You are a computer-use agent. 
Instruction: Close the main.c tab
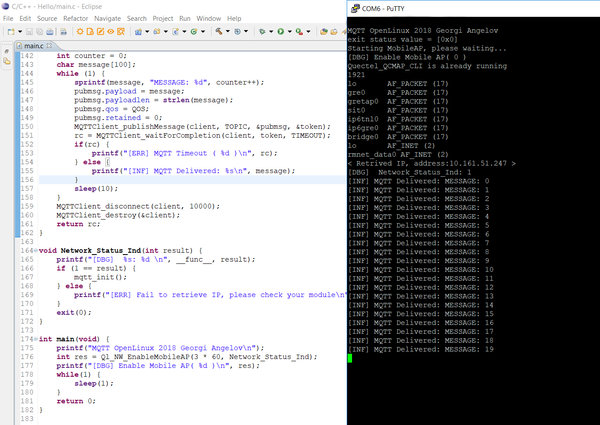tap(49, 46)
